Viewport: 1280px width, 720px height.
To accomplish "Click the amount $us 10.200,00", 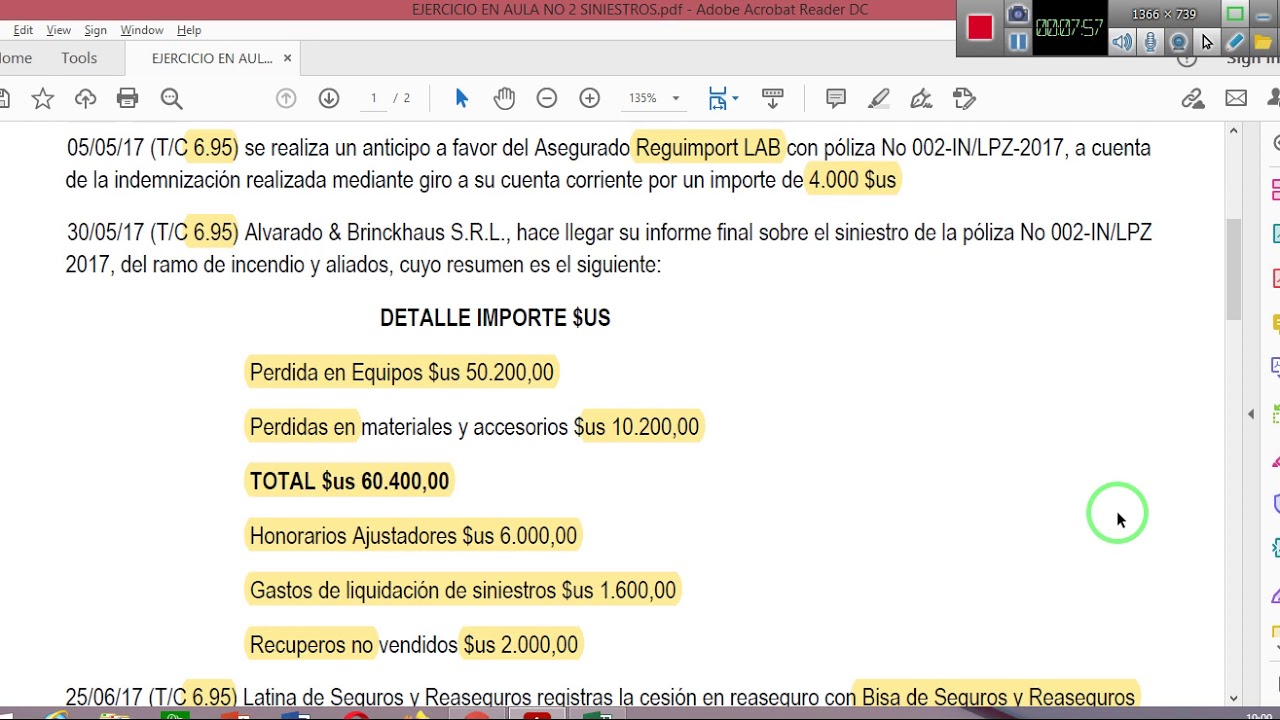I will (636, 427).
